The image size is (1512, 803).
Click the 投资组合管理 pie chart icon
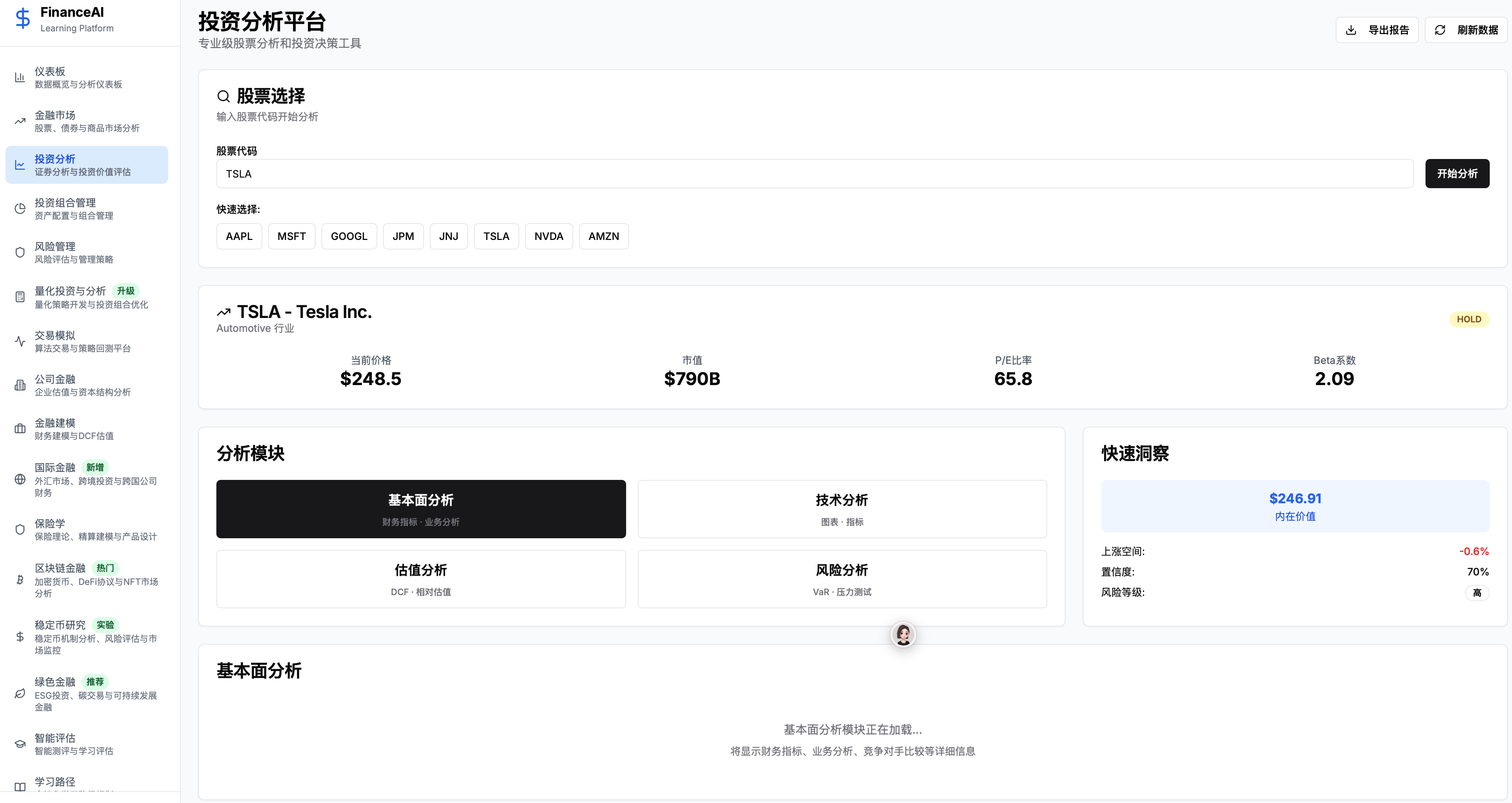(x=20, y=209)
